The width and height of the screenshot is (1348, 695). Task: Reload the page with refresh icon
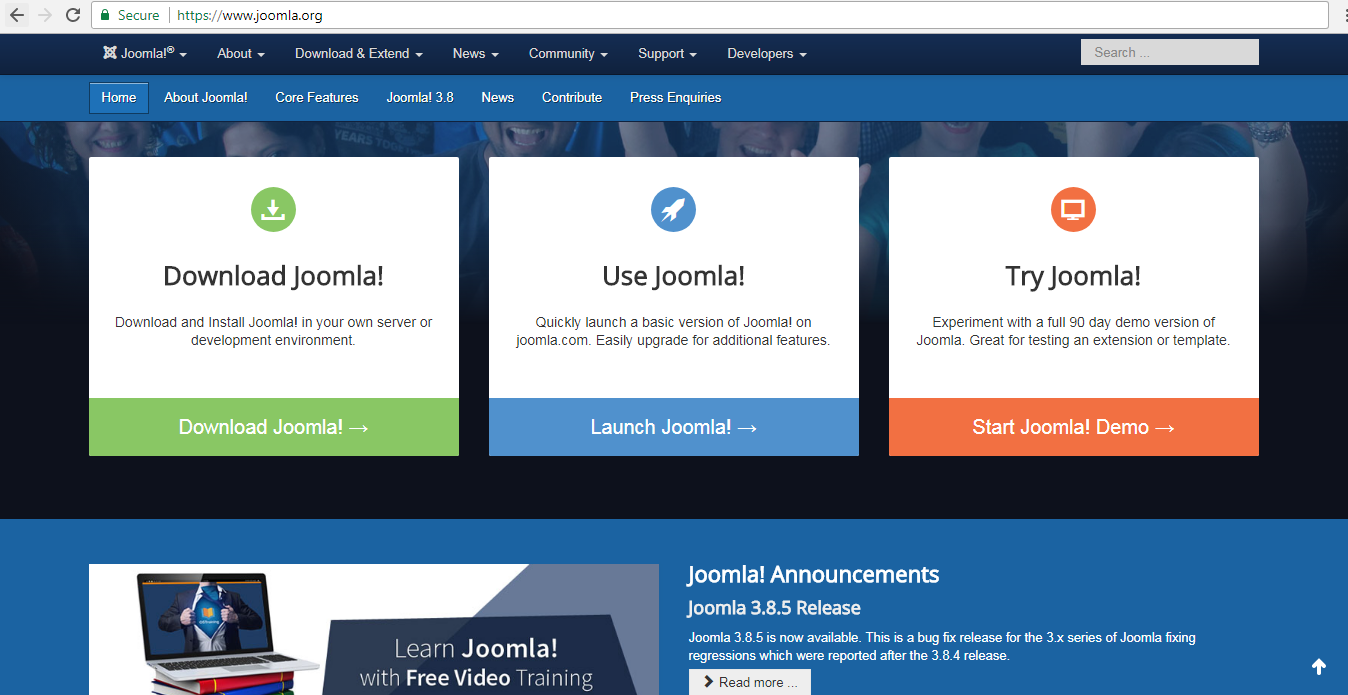point(72,15)
